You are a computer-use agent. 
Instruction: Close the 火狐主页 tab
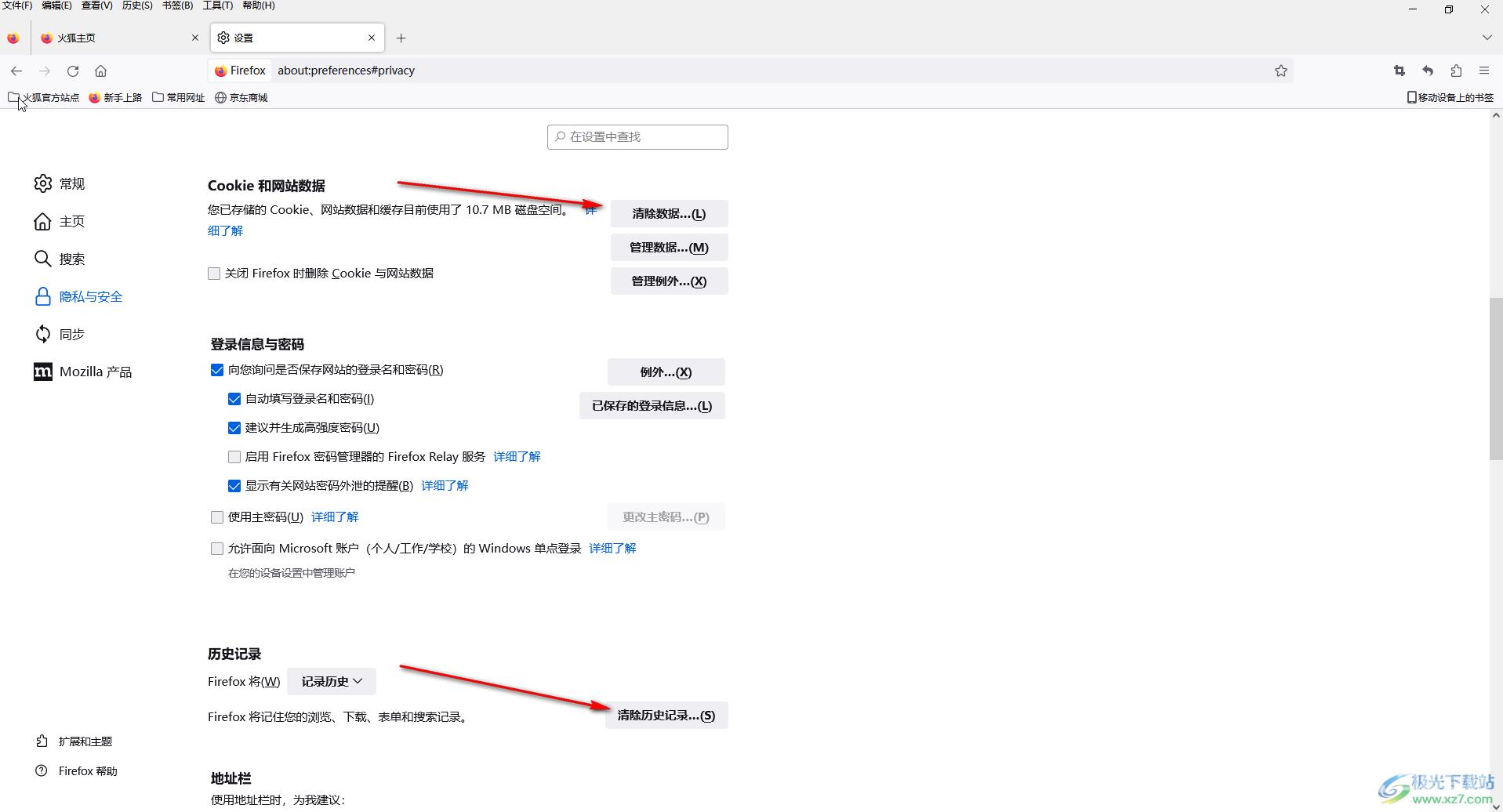tap(195, 38)
